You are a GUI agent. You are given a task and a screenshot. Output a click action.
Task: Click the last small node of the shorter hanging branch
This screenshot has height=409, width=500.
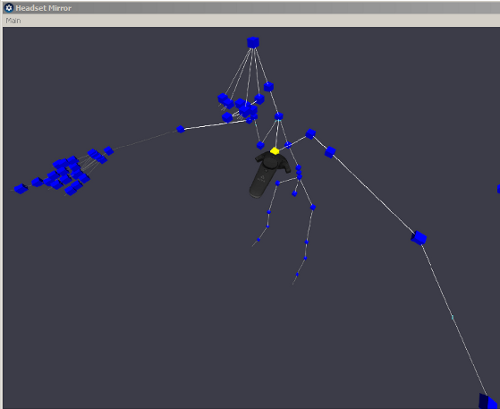(x=258, y=240)
